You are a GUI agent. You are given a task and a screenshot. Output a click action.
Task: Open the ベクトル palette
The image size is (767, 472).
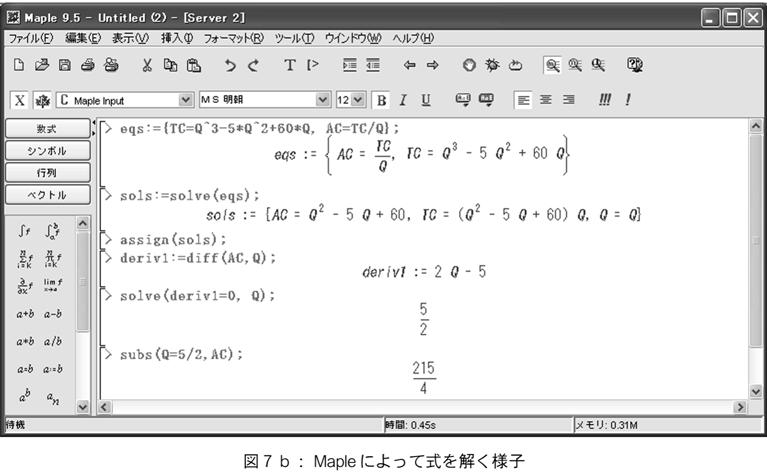click(x=47, y=195)
